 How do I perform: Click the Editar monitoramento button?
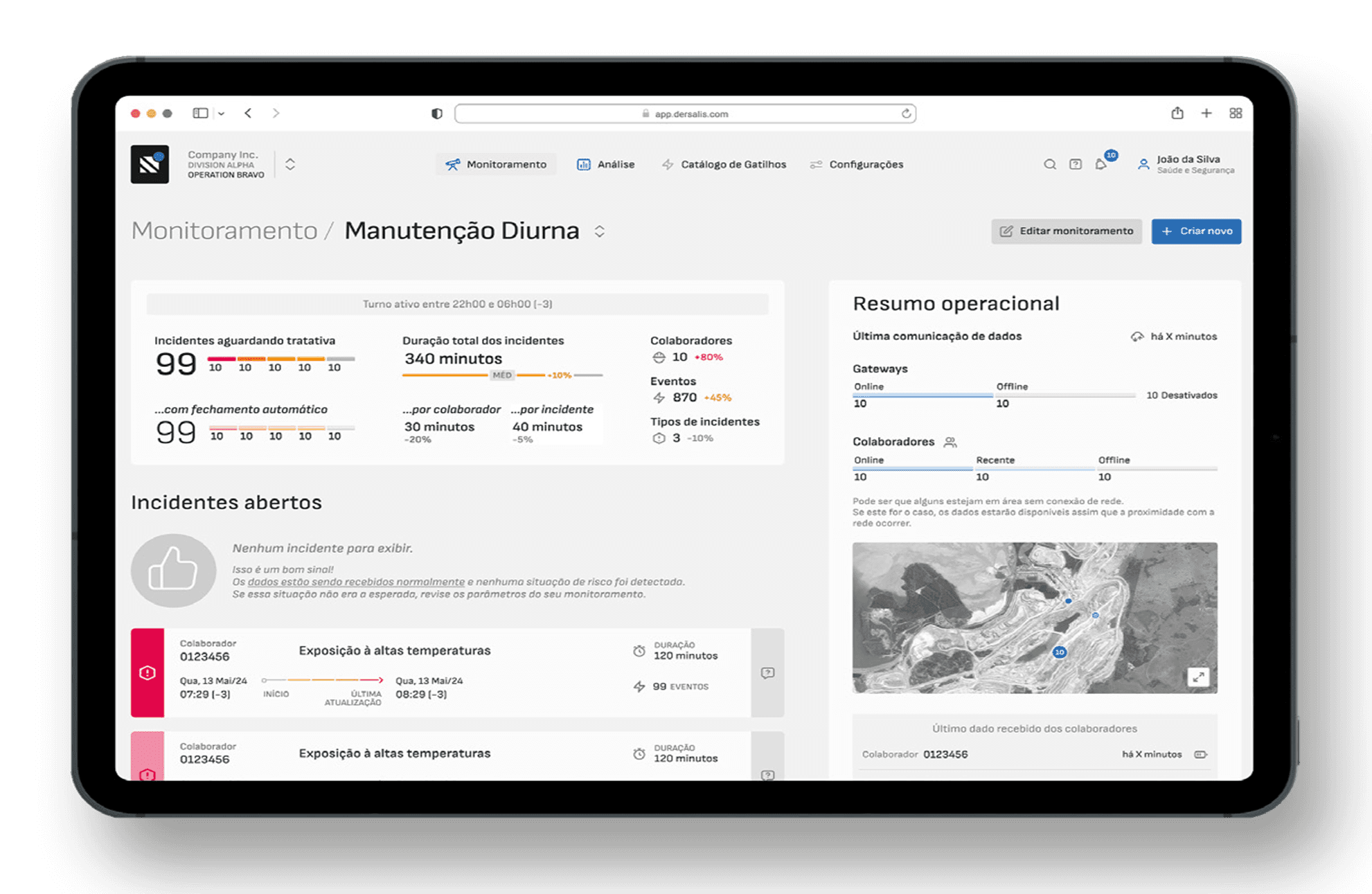coord(1067,231)
